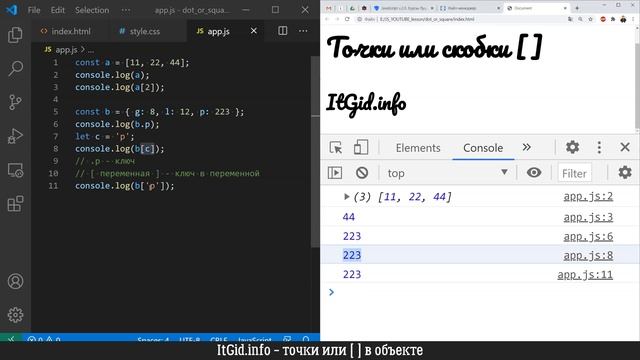Open editor More Actions ellipsis
This screenshot has height=360, width=640.
click(x=303, y=31)
